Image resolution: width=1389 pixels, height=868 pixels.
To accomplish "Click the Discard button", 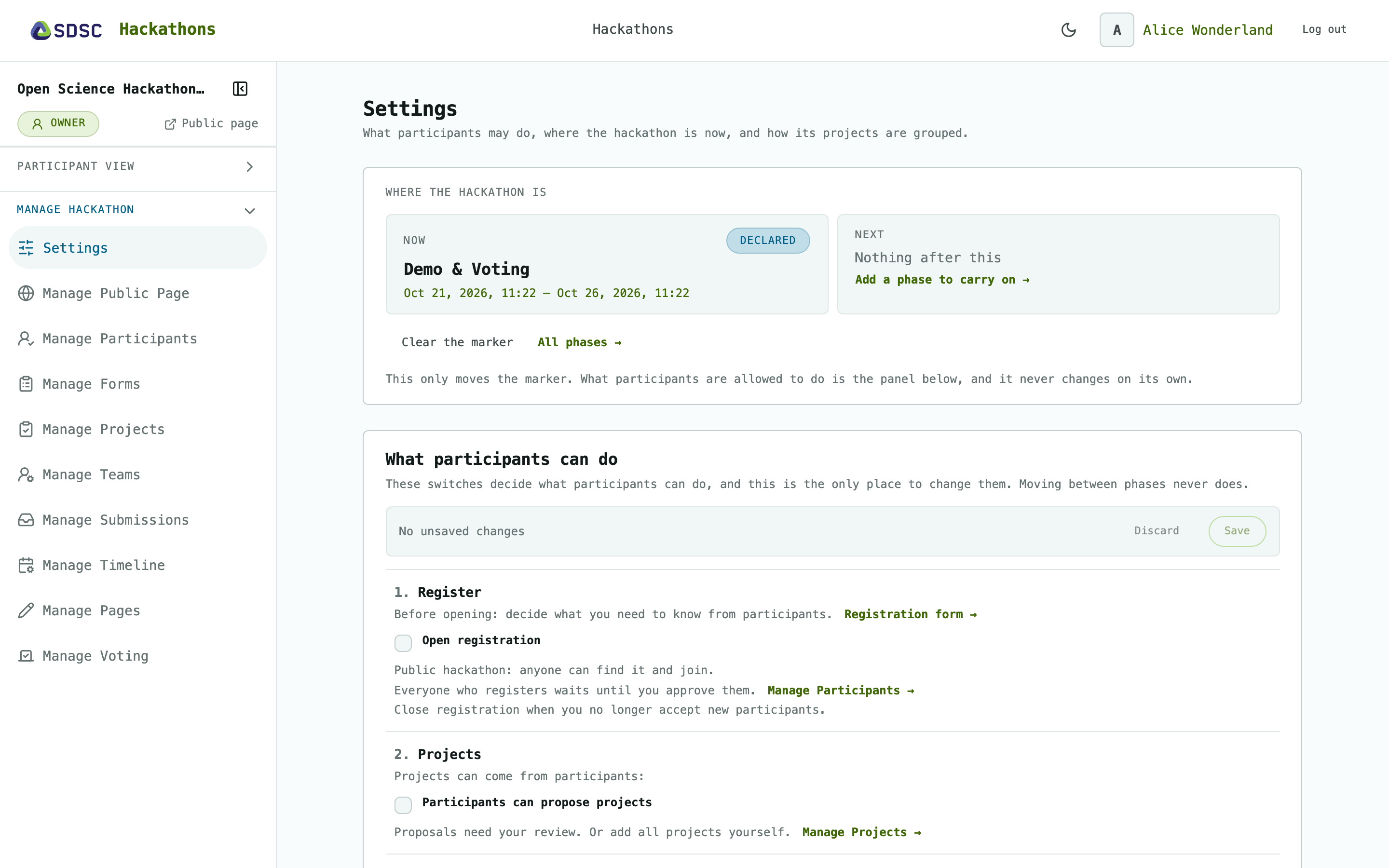I will point(1157,531).
